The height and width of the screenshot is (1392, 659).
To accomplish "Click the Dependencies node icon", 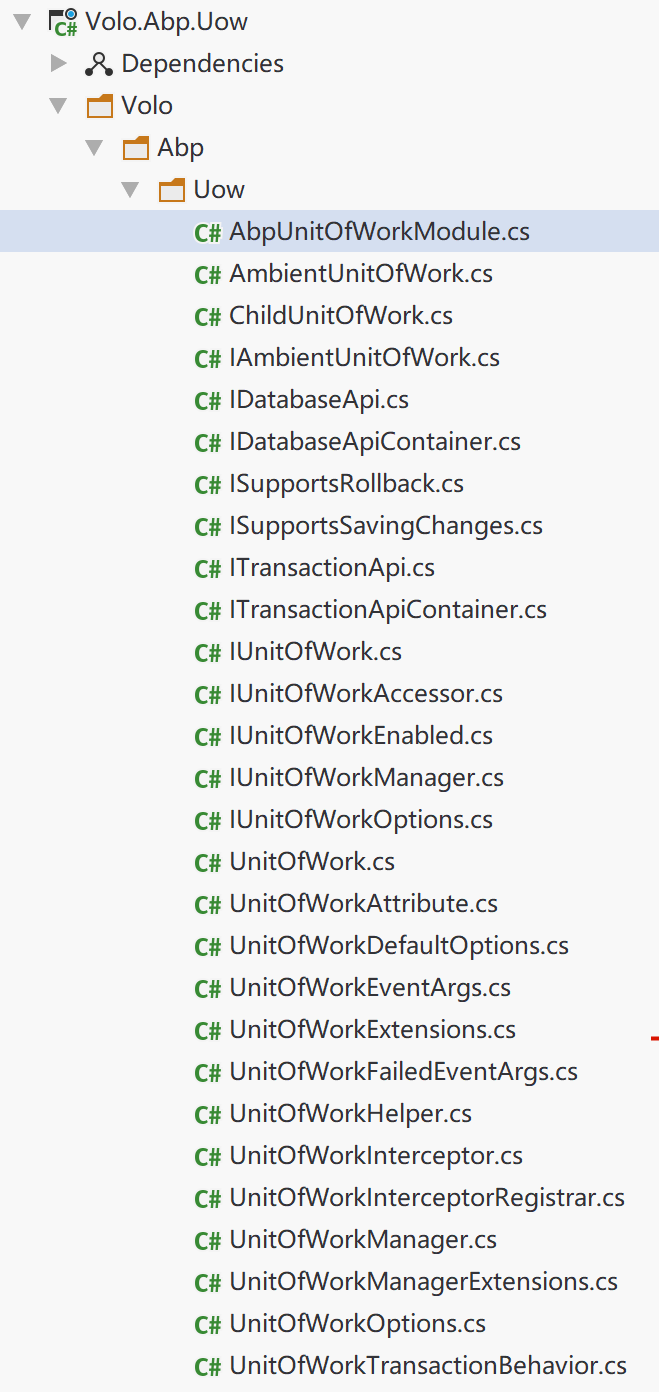I will click(99, 64).
